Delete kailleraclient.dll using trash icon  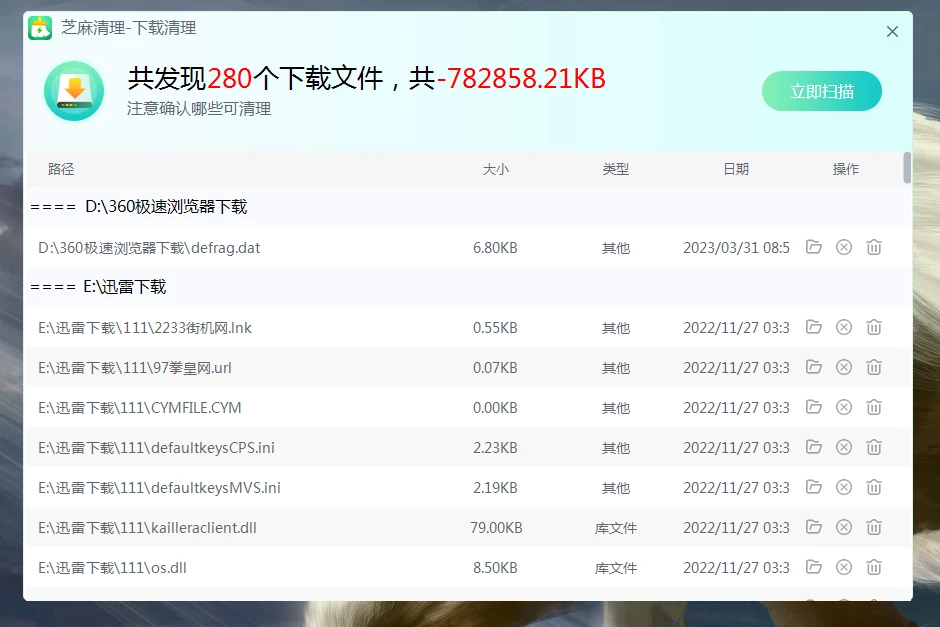coord(874,527)
